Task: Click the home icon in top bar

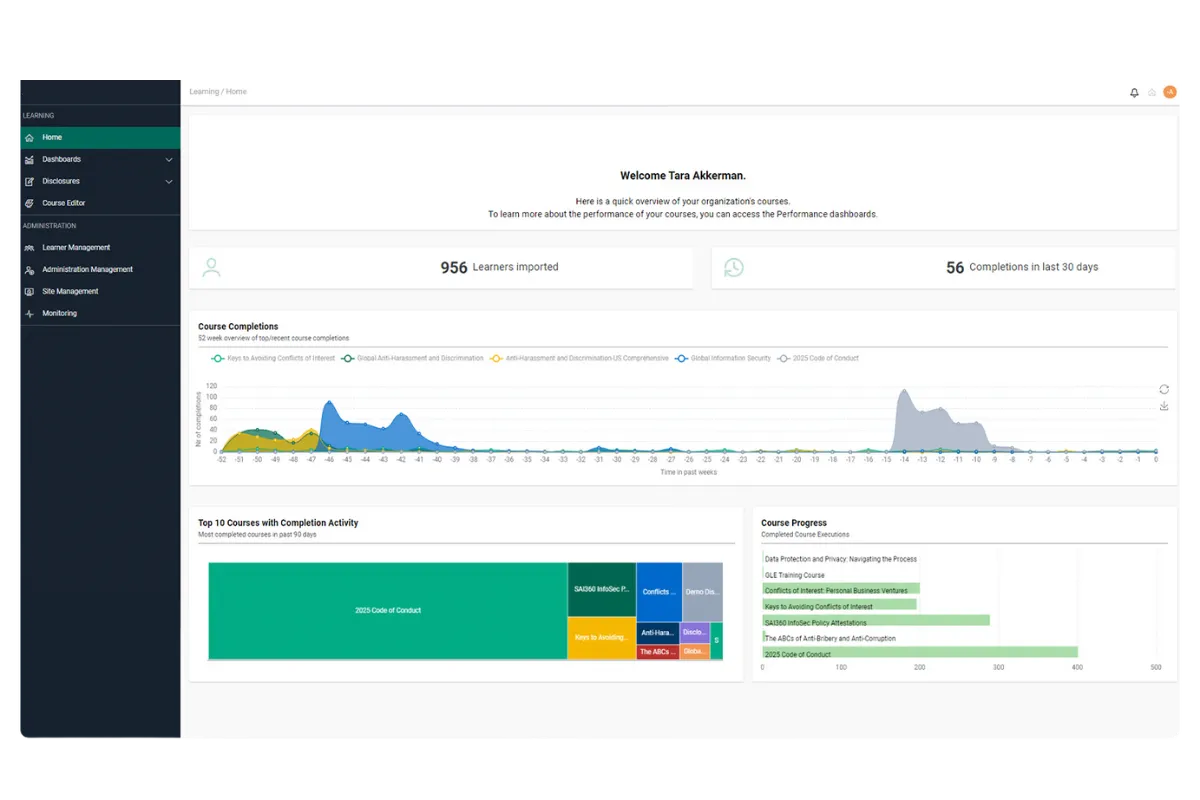Action: pyautogui.click(x=1152, y=93)
